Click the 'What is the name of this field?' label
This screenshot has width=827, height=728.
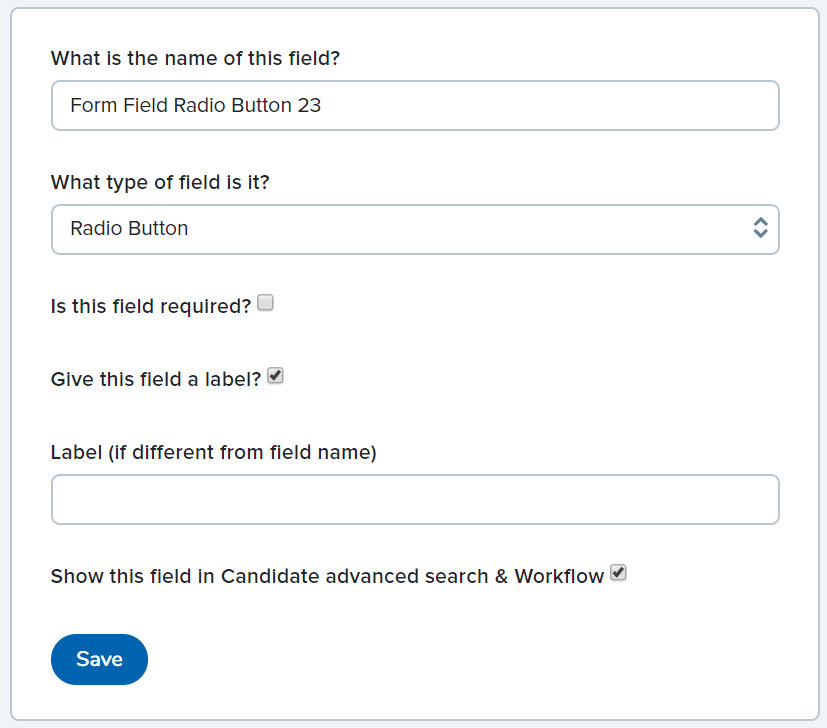(x=195, y=58)
